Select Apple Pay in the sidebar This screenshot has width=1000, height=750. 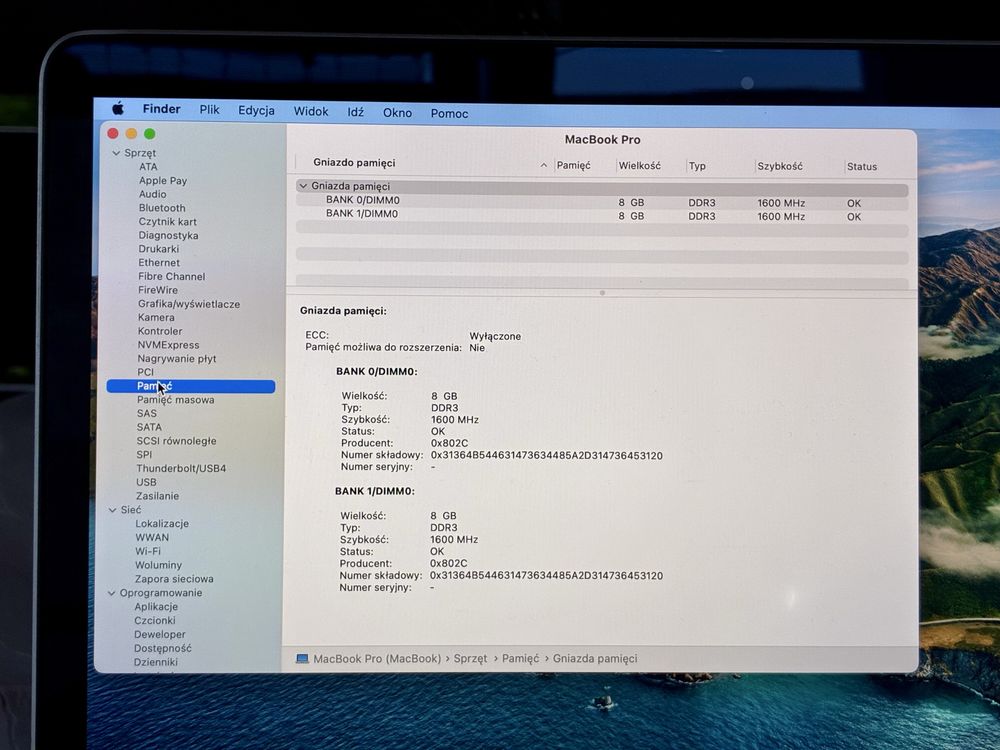163,180
